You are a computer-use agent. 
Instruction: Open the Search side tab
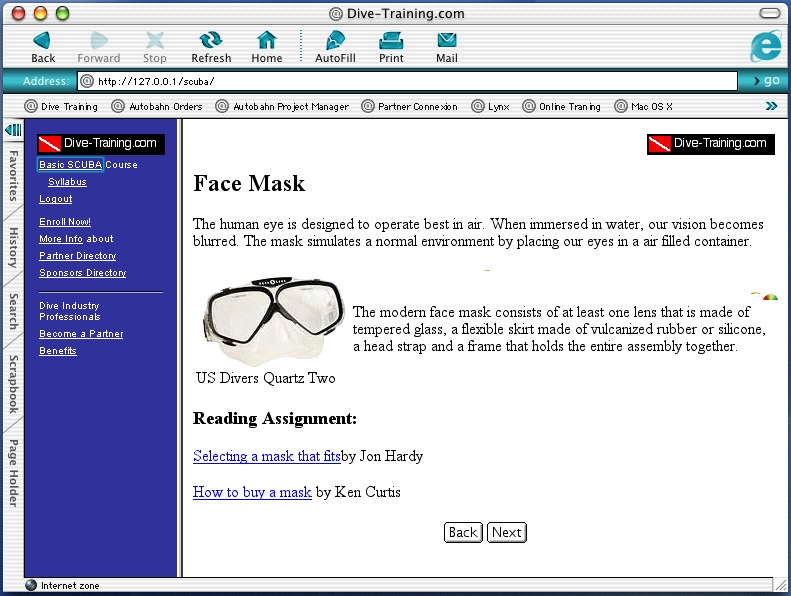[x=14, y=311]
